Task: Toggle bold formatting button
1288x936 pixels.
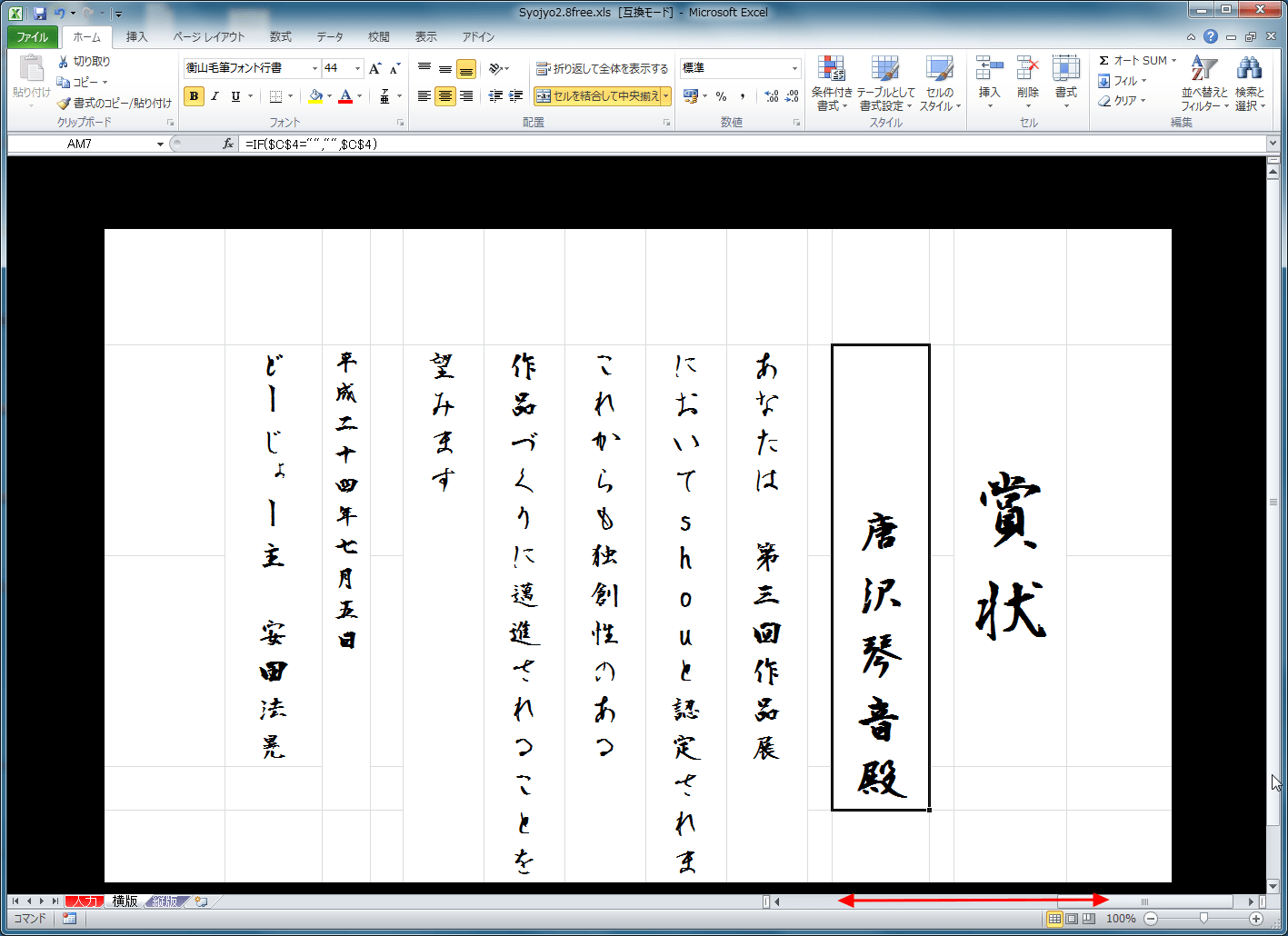Action: (194, 96)
